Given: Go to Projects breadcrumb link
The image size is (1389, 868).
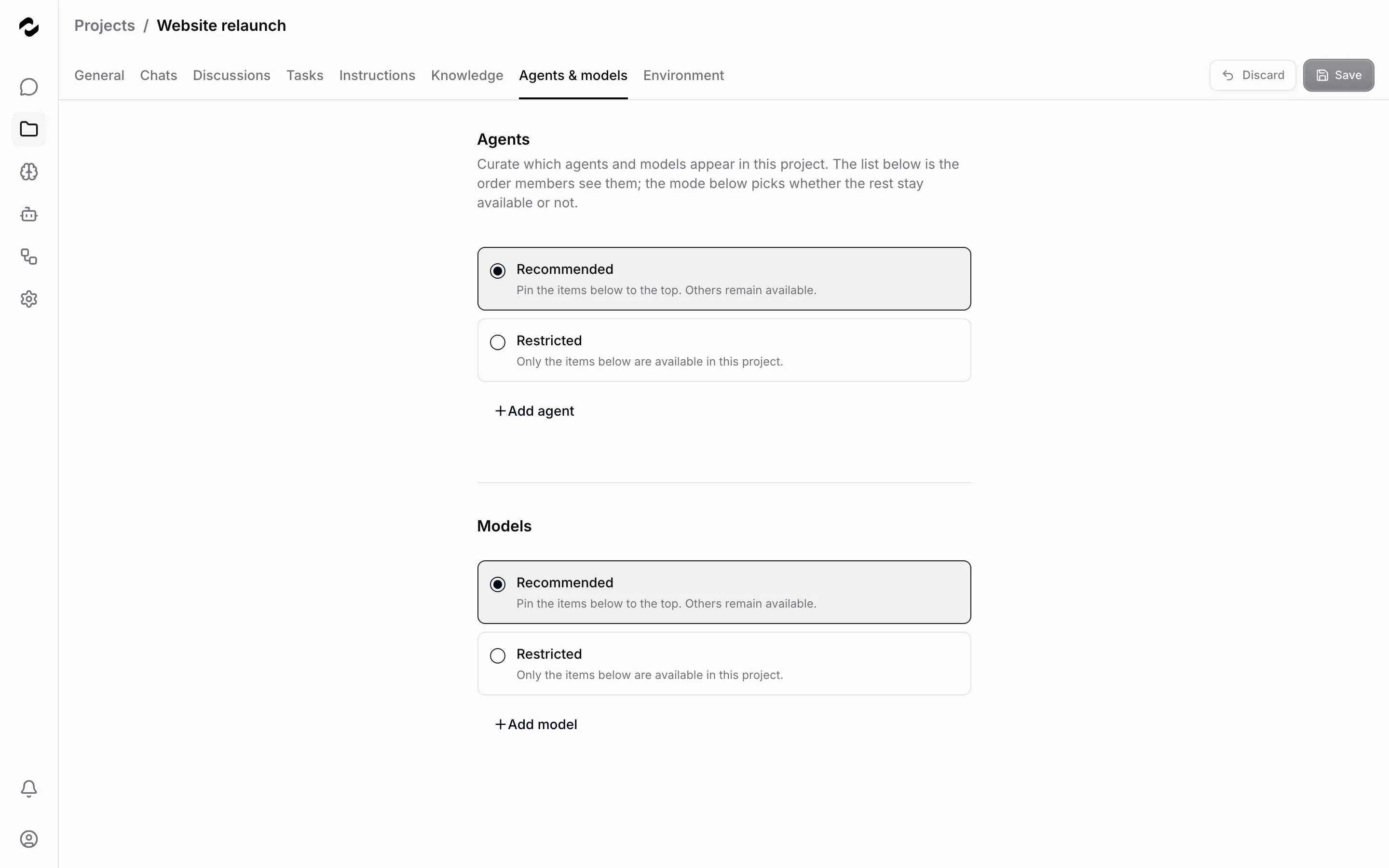Looking at the screenshot, I should coord(105,25).
